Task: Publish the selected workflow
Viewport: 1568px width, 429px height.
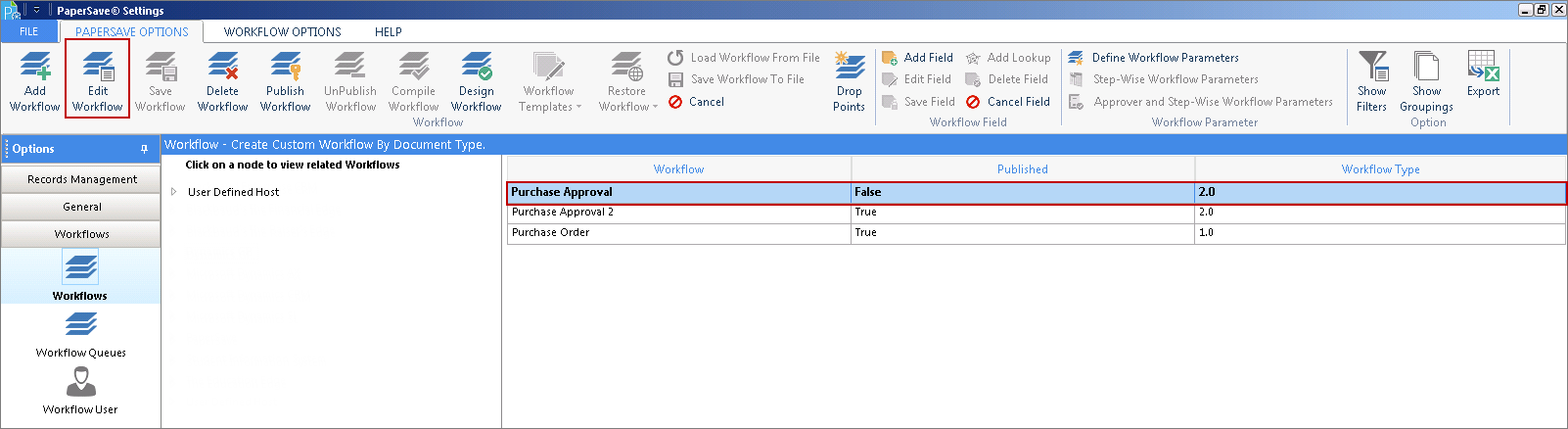Action: [x=285, y=80]
